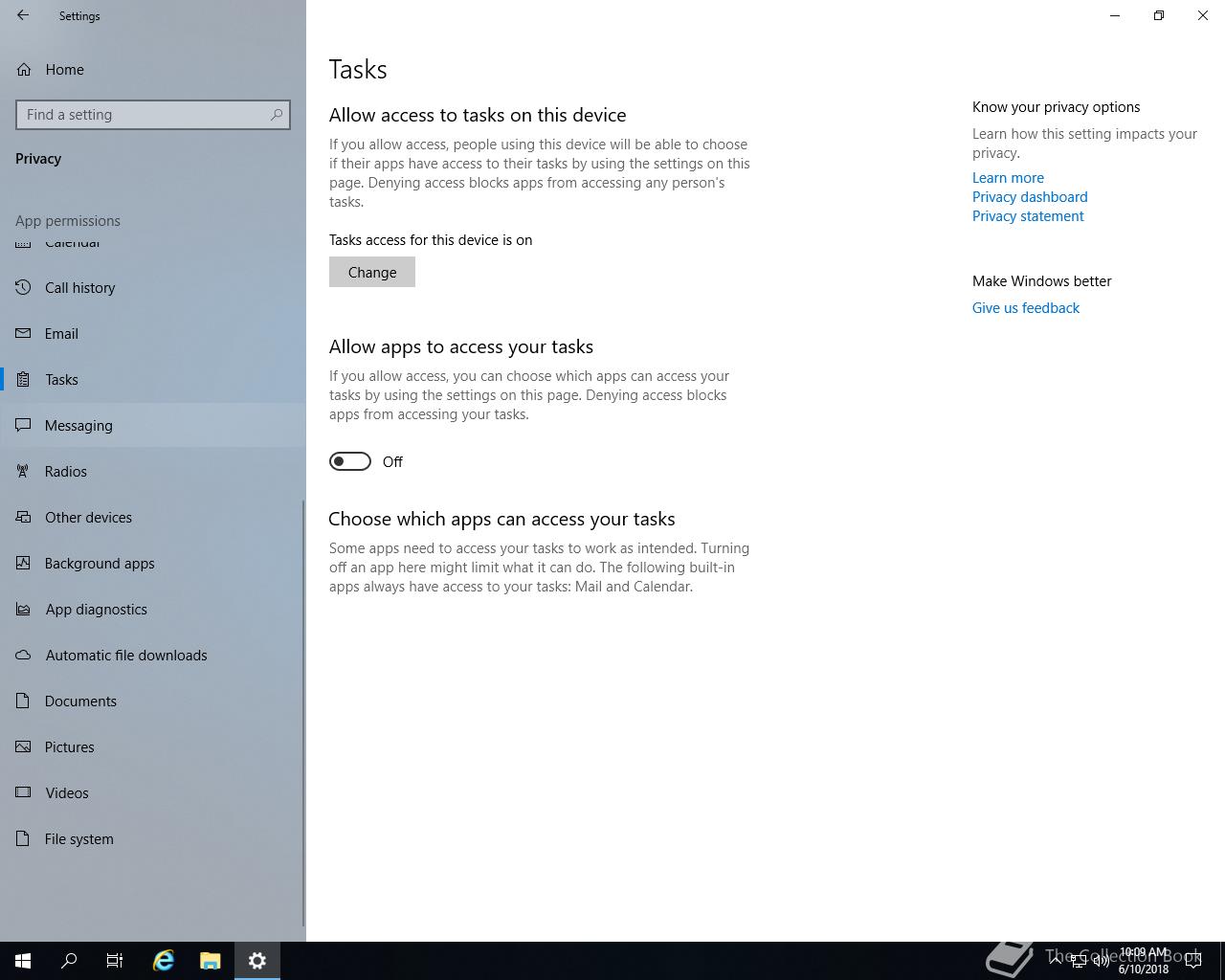This screenshot has width=1225, height=980.
Task: Click the Privacy section heading
Action: coord(38,159)
